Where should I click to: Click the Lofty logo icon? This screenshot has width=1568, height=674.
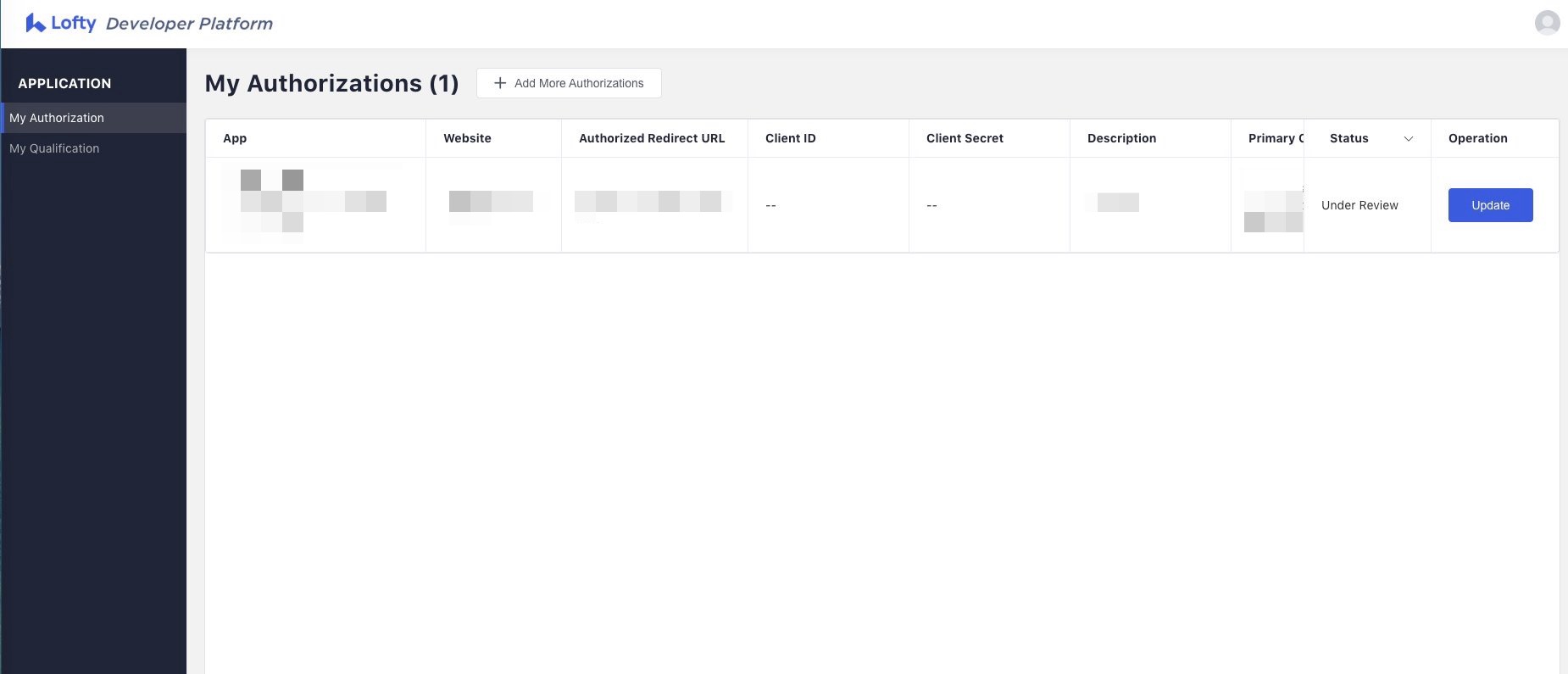[35, 23]
